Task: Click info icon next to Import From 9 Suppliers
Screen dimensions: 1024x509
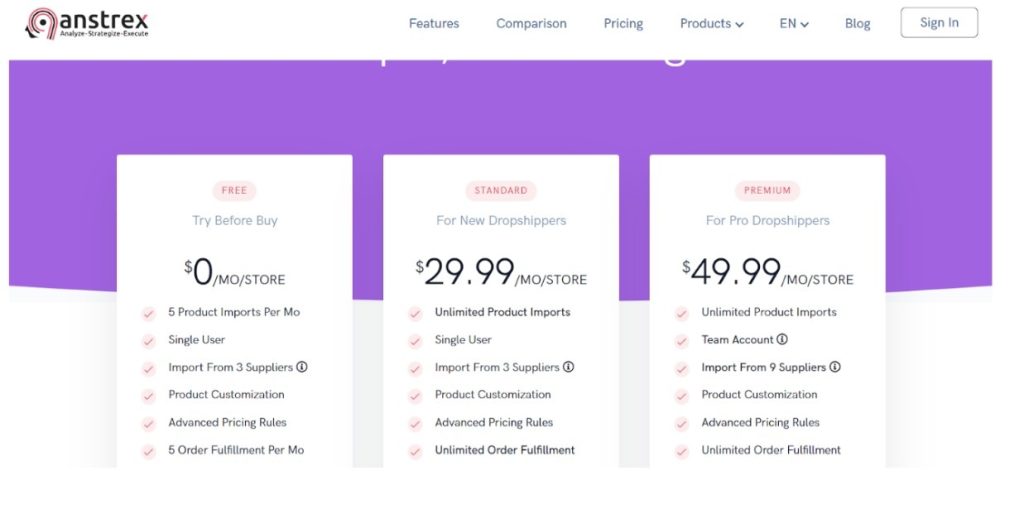Action: tap(835, 367)
